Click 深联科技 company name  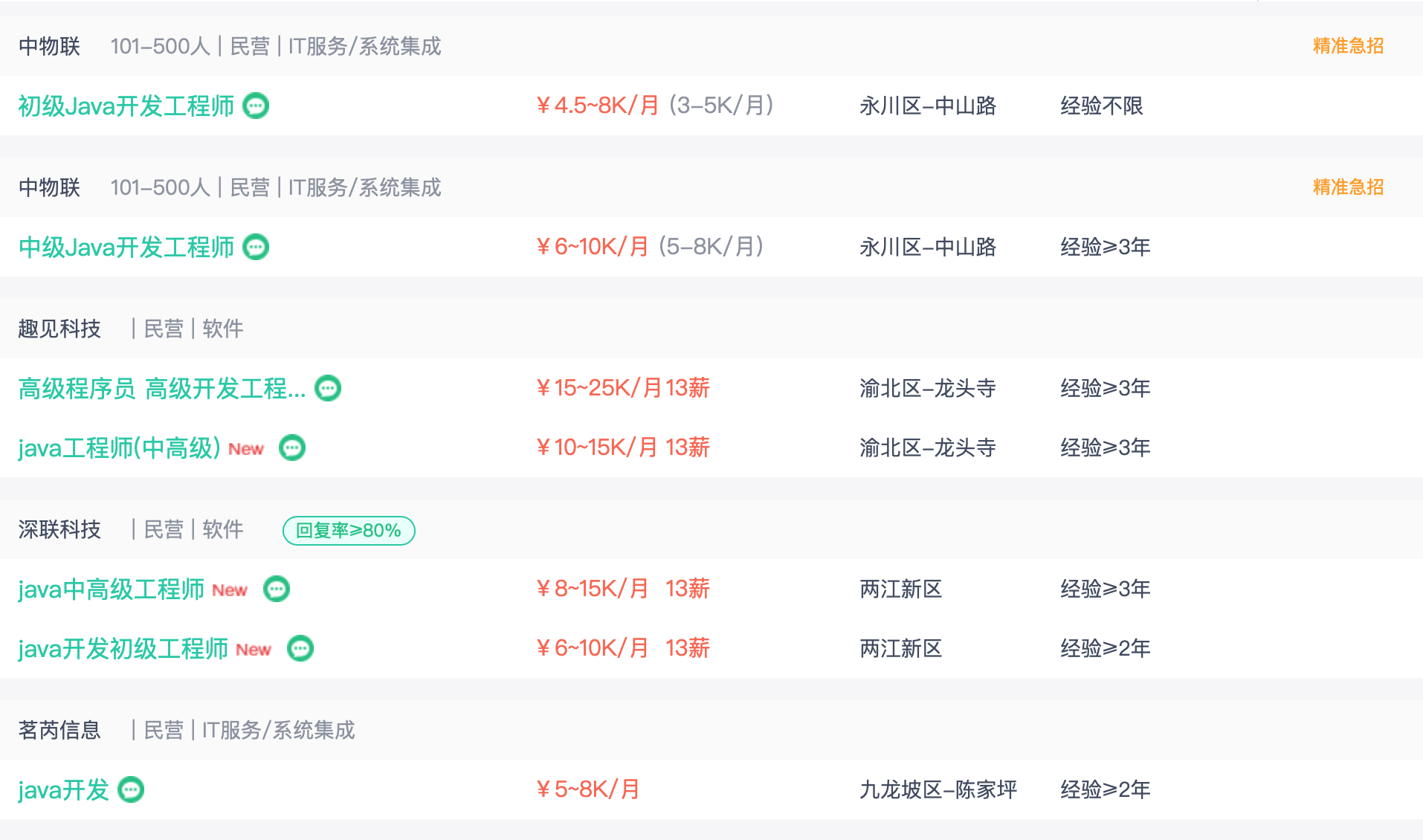59,529
